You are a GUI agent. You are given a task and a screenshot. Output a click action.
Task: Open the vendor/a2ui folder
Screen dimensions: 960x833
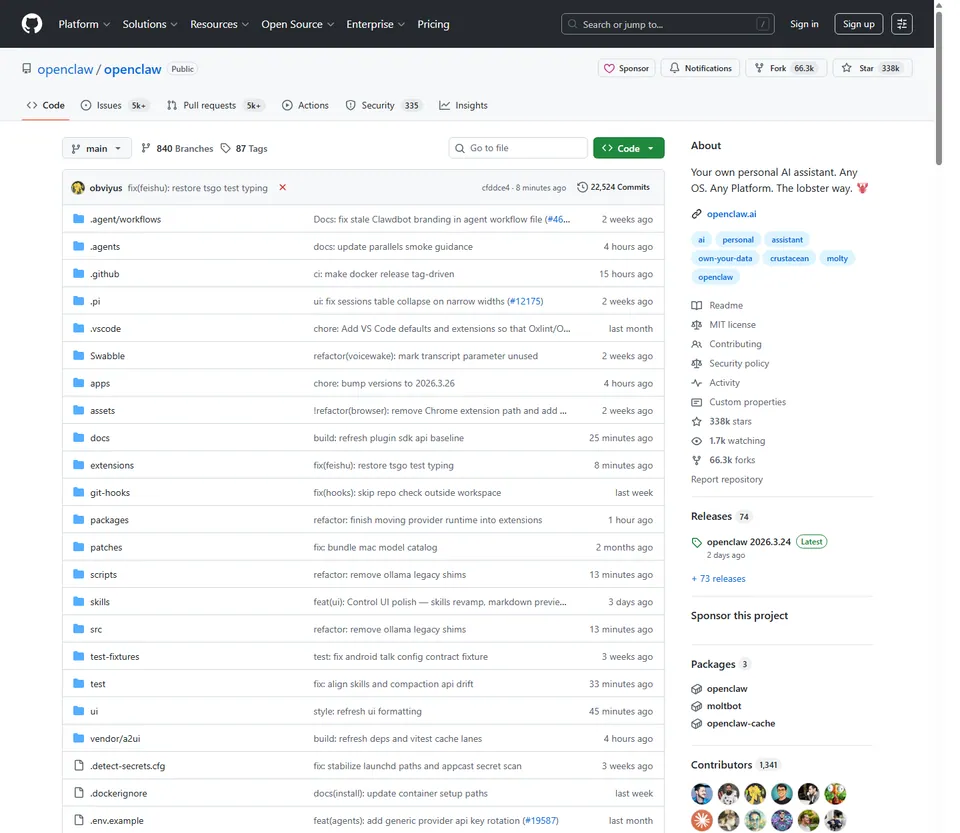pos(115,738)
